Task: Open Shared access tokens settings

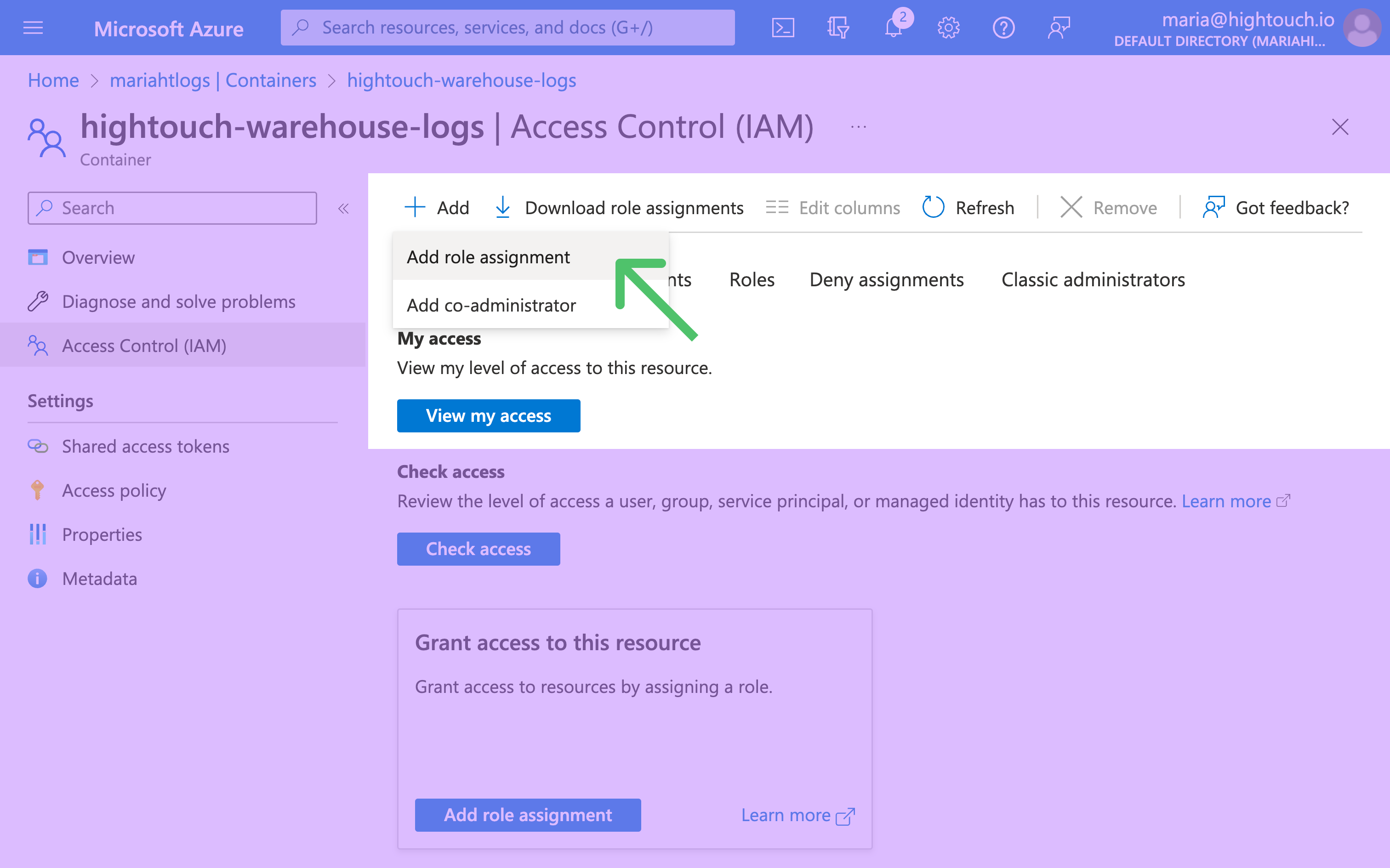Action: 182,446
